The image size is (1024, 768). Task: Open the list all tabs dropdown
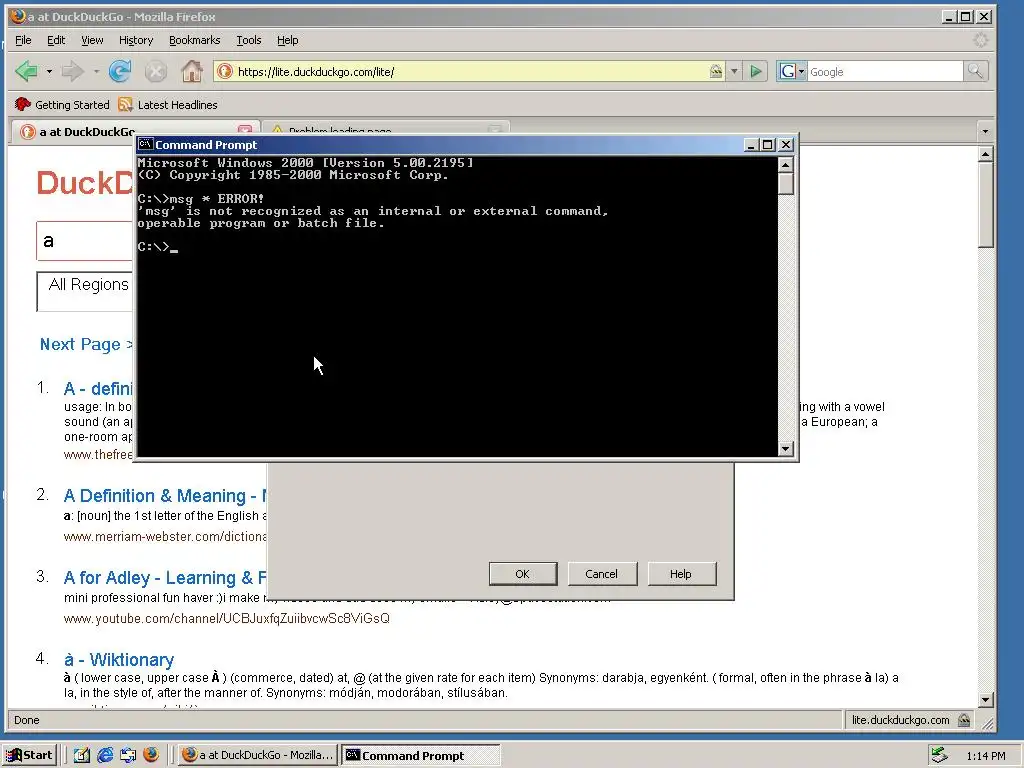pos(985,131)
